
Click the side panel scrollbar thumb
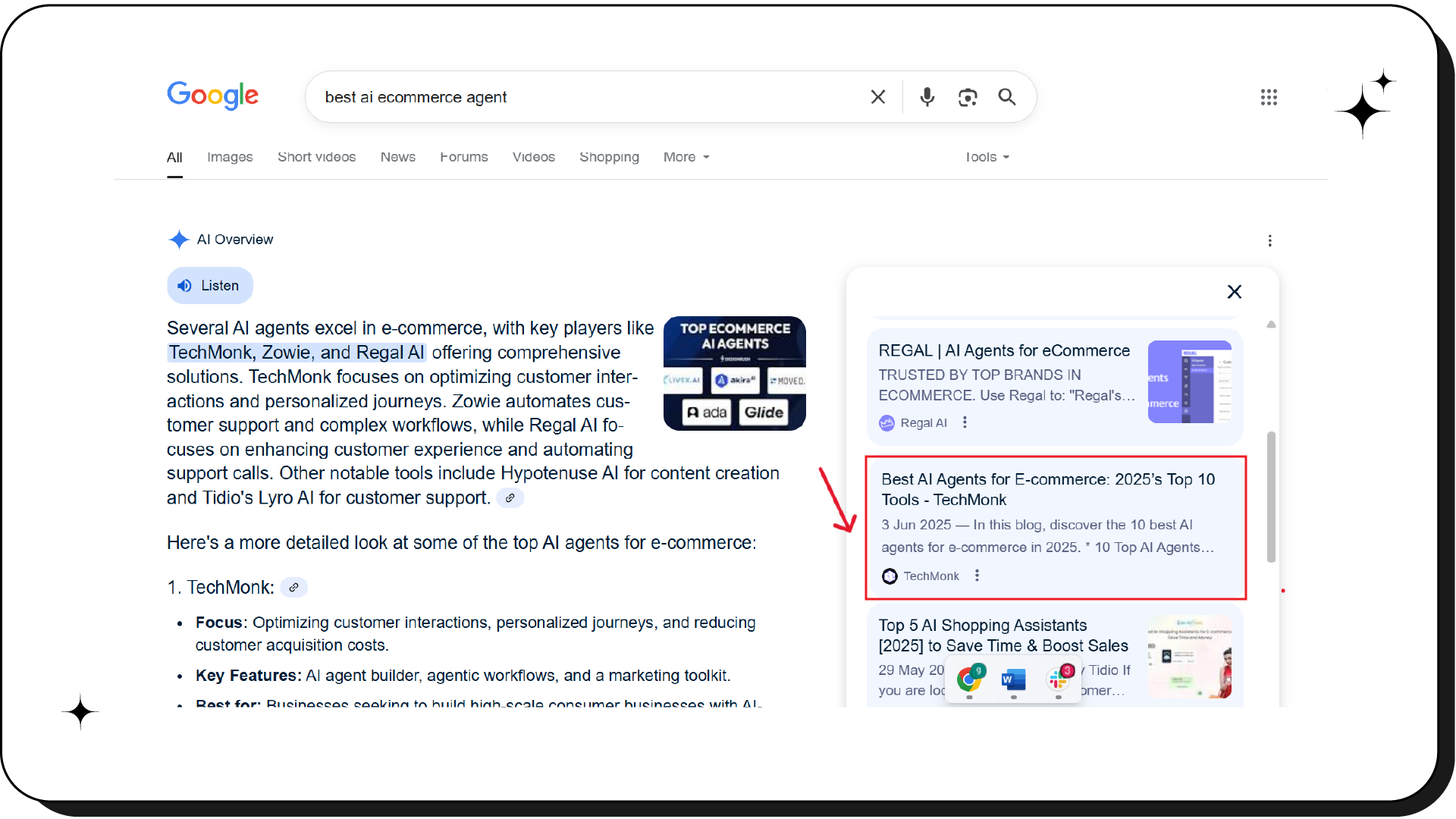click(1272, 497)
